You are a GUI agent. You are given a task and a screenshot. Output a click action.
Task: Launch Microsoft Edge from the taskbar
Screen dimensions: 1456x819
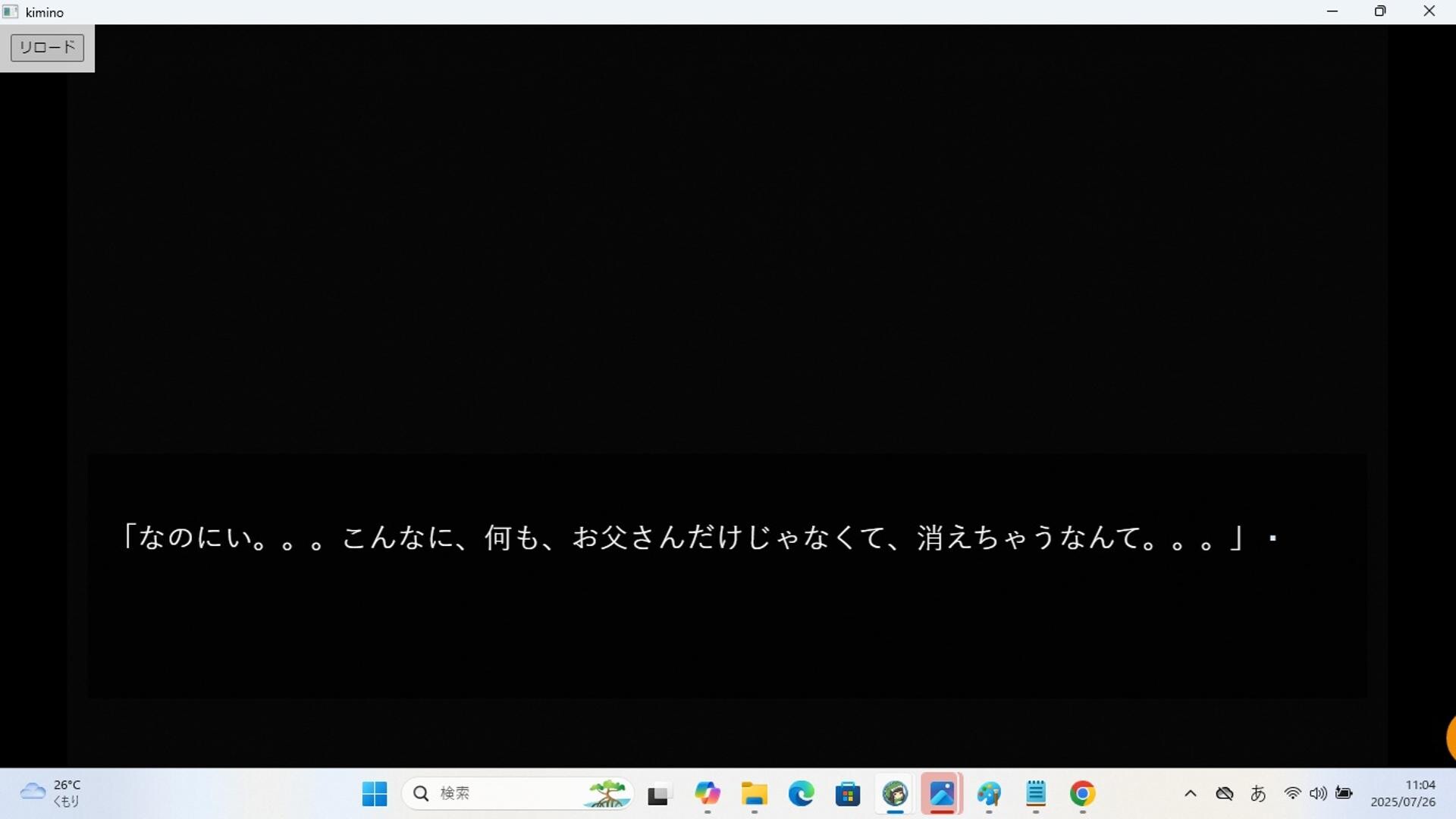point(802,794)
